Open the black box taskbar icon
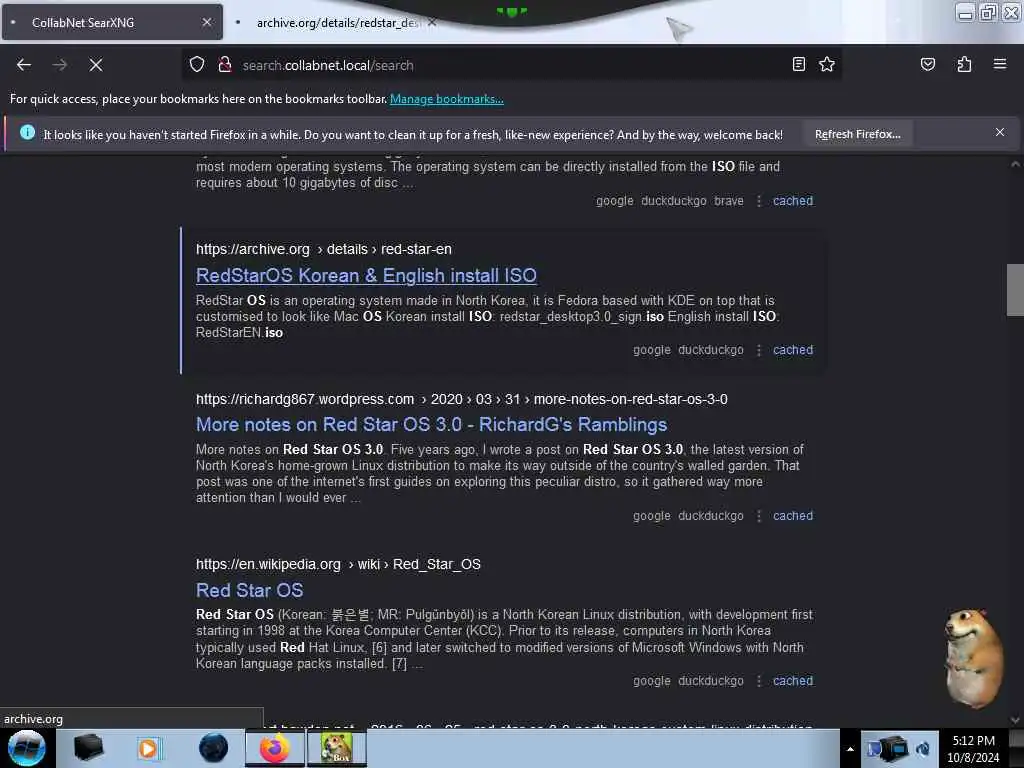Image resolution: width=1024 pixels, height=768 pixels. click(88, 748)
